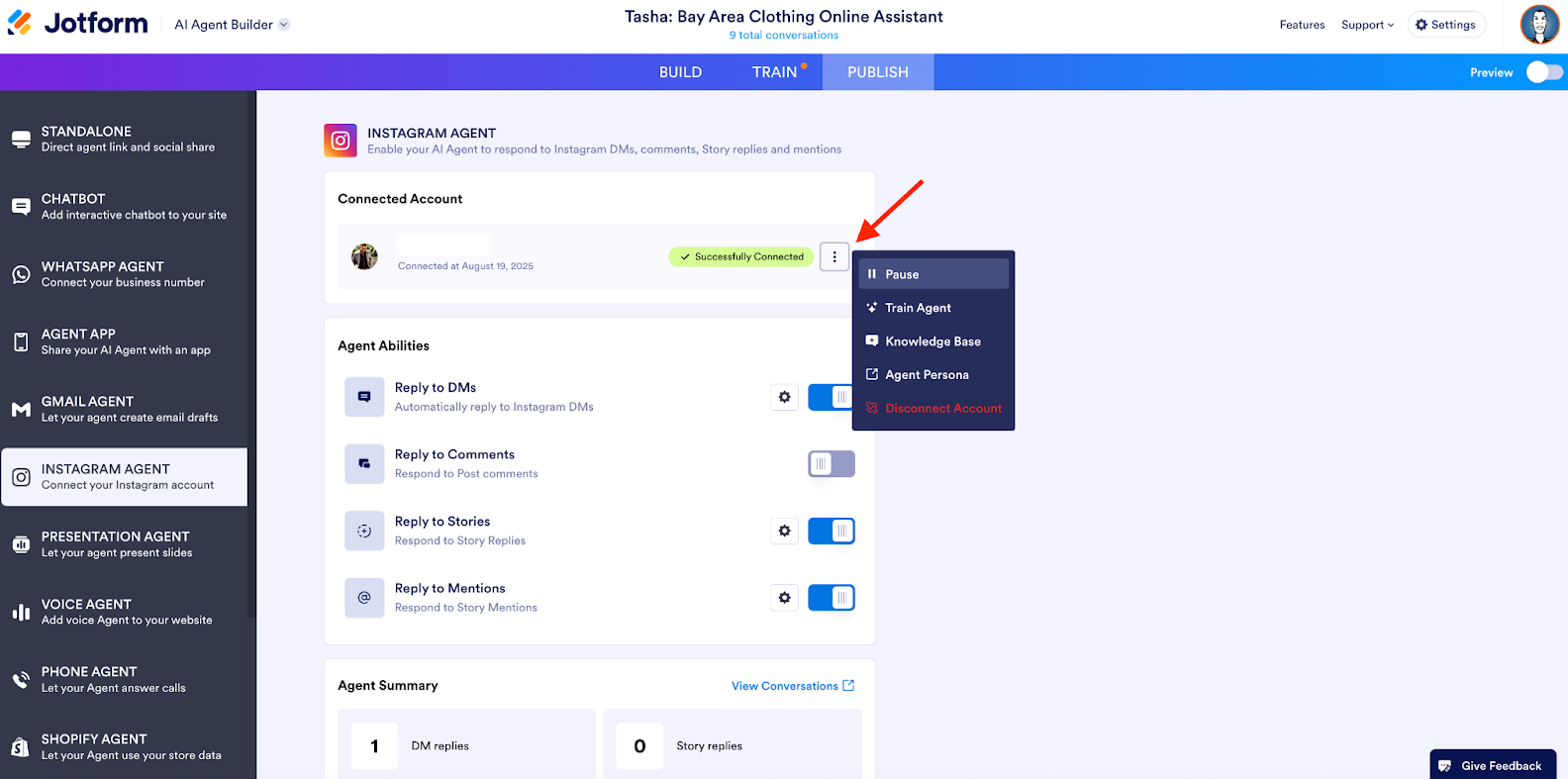The width and height of the screenshot is (1568, 779).
Task: Choose Knowledge Base in the menu
Action: tap(933, 341)
